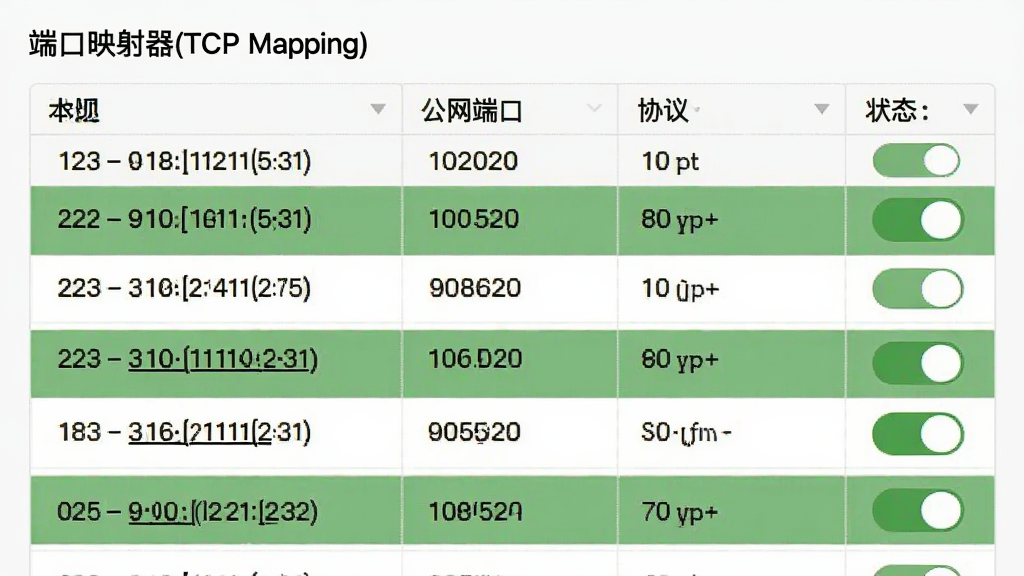
Task: Click public port value 106.D20
Action: (475, 359)
